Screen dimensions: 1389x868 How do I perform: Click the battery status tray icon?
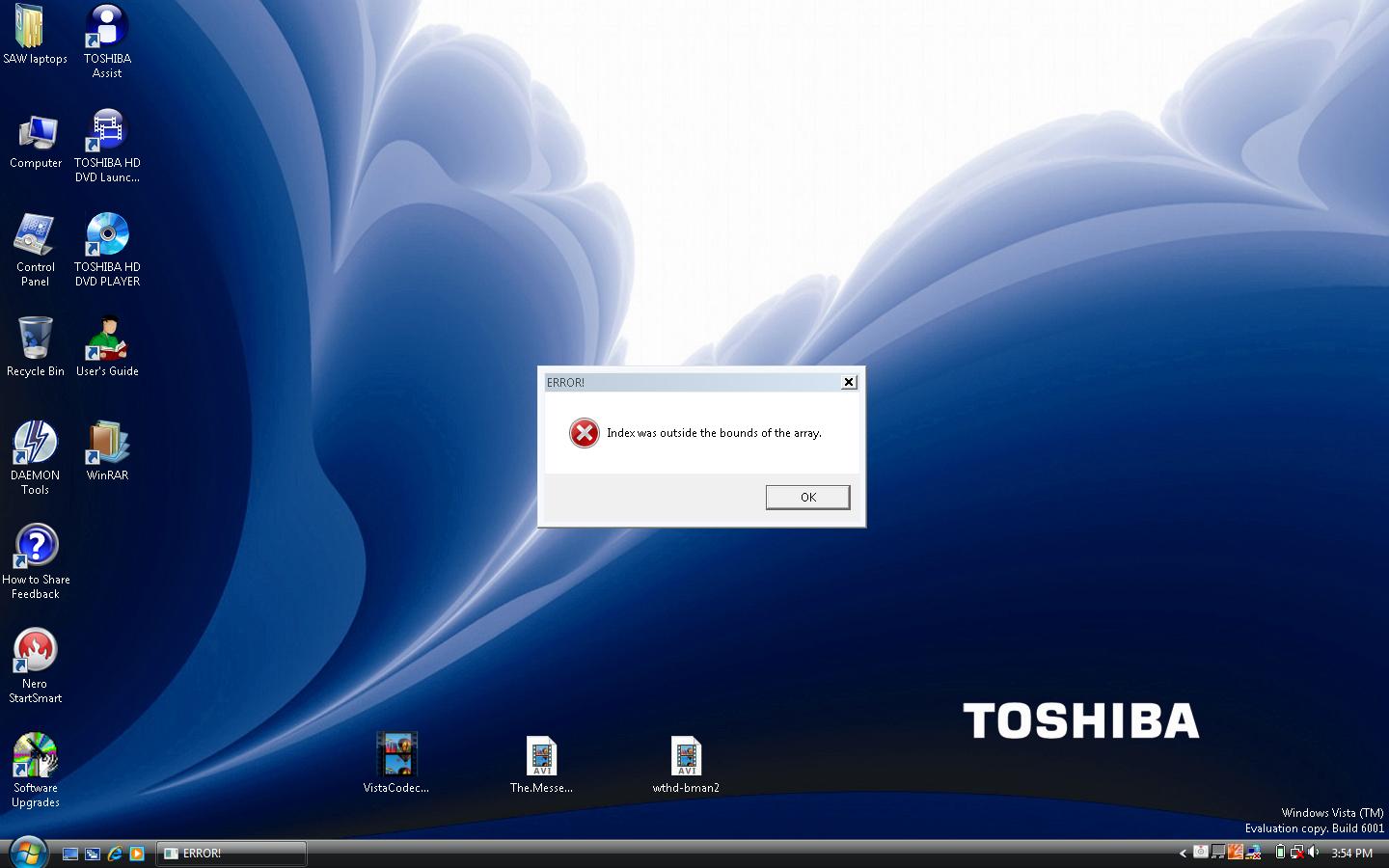click(1280, 852)
